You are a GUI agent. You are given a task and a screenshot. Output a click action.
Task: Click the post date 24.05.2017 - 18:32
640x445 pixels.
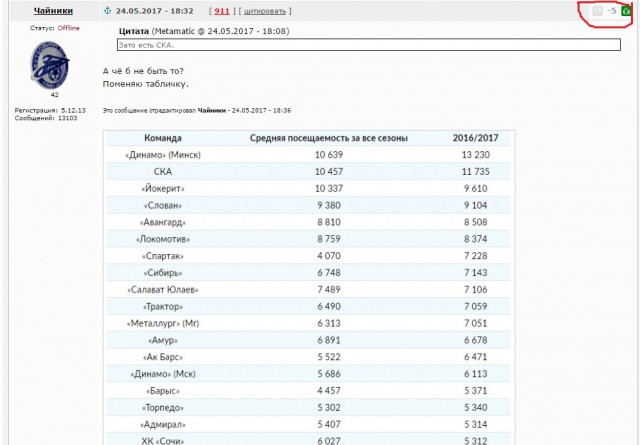pyautogui.click(x=155, y=11)
